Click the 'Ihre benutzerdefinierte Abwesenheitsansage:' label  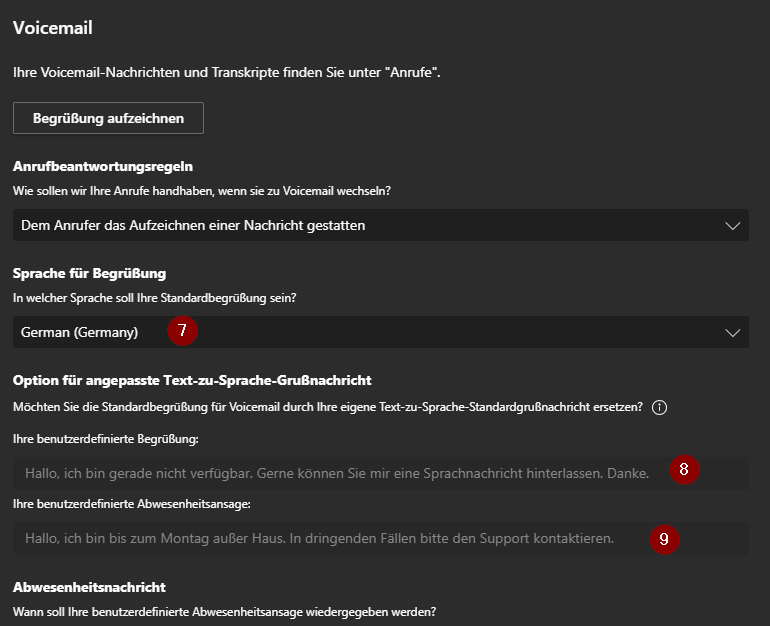tap(117, 504)
